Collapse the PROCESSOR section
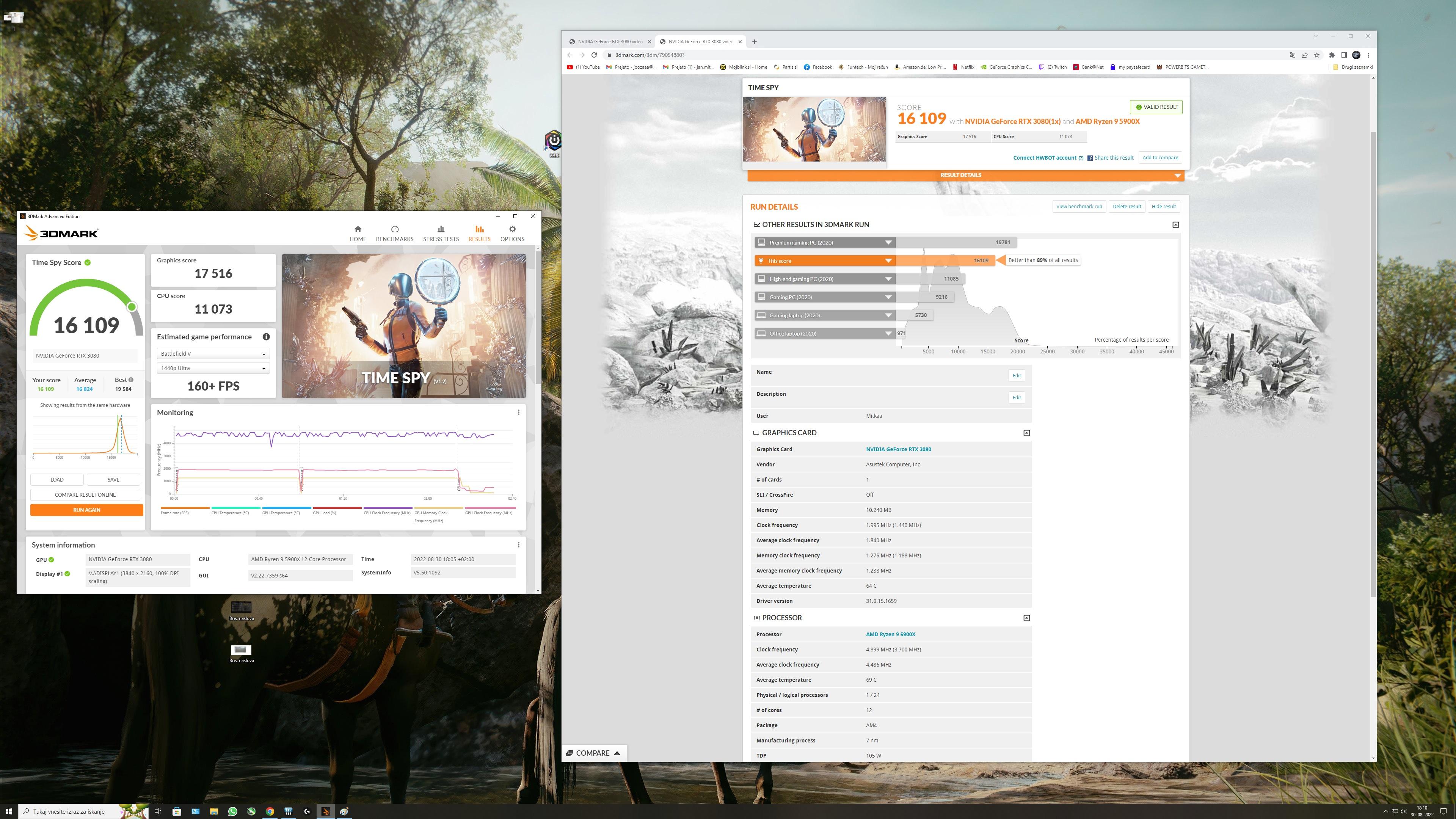 1026,618
